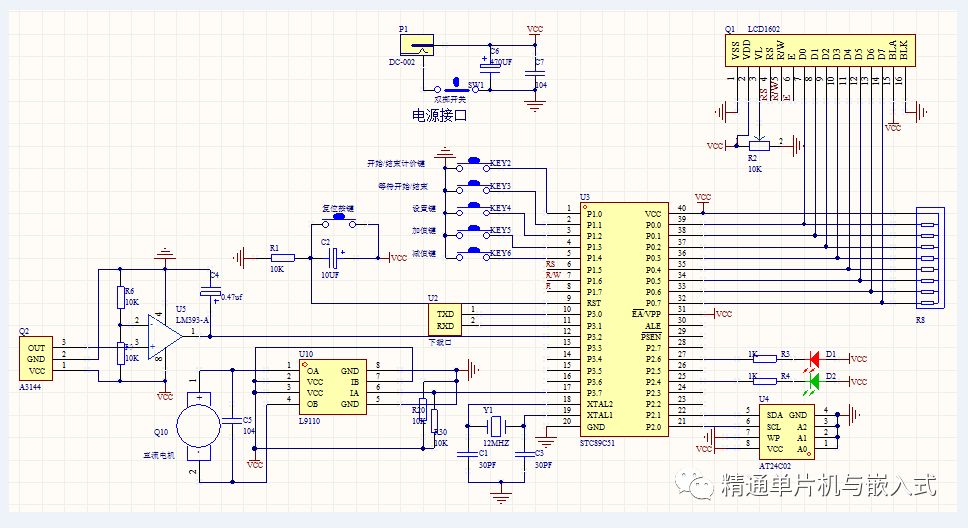
Task: Click the Y1 12MHZ crystal symbol
Action: [x=496, y=426]
